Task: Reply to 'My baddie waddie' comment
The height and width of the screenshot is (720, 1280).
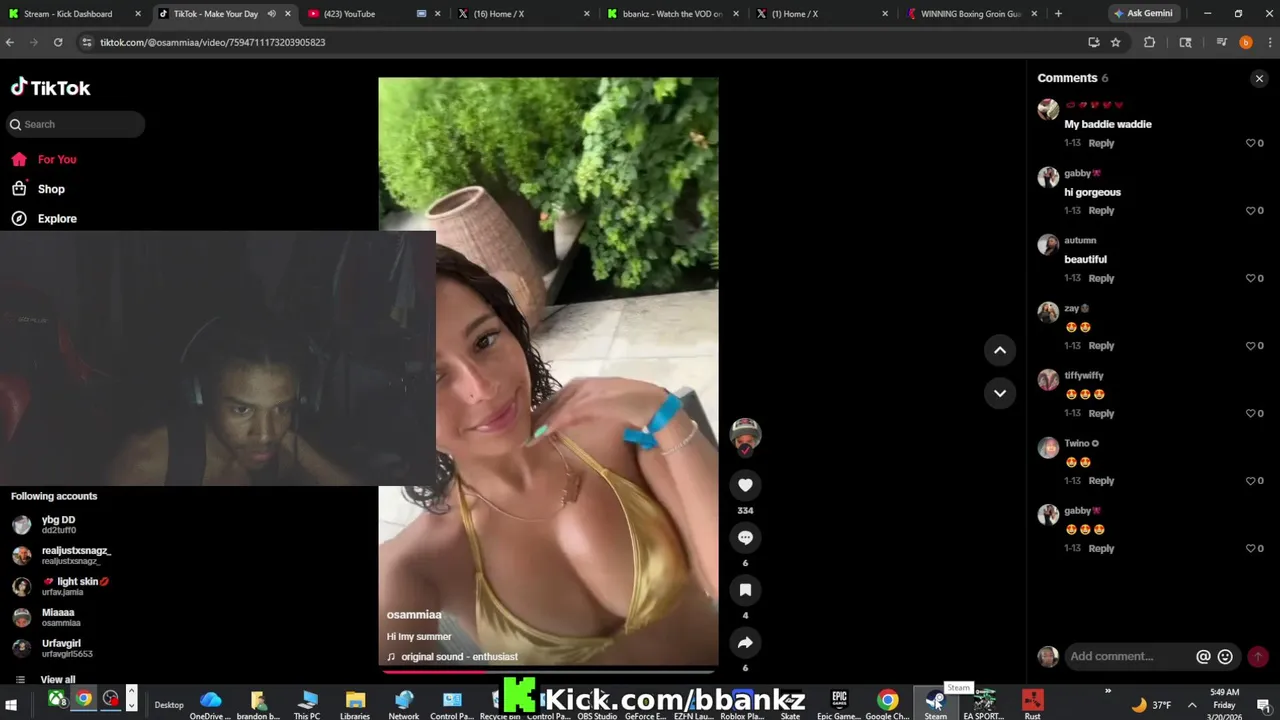Action: pos(1101,143)
